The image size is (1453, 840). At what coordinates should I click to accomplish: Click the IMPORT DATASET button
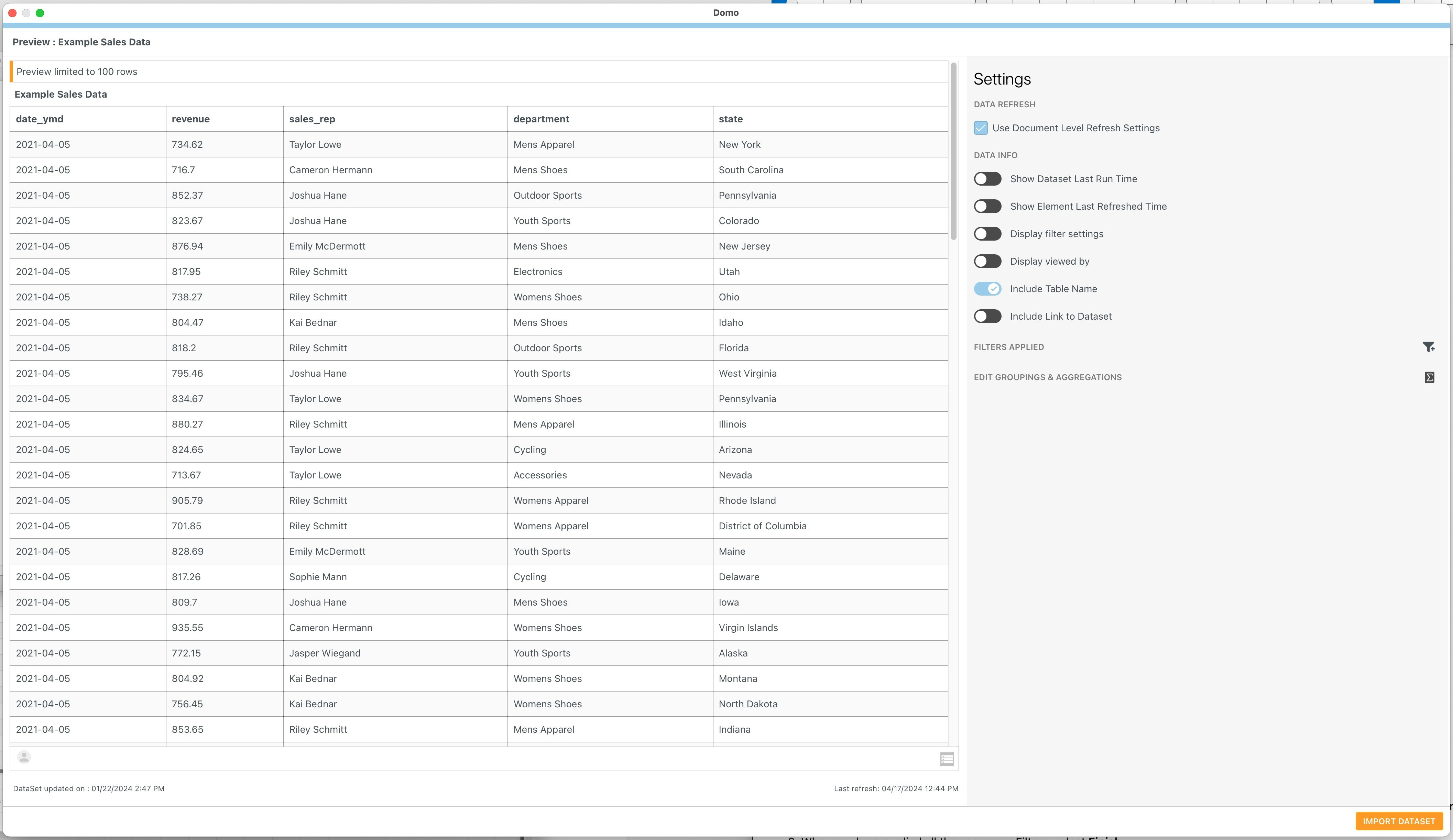(x=1399, y=821)
